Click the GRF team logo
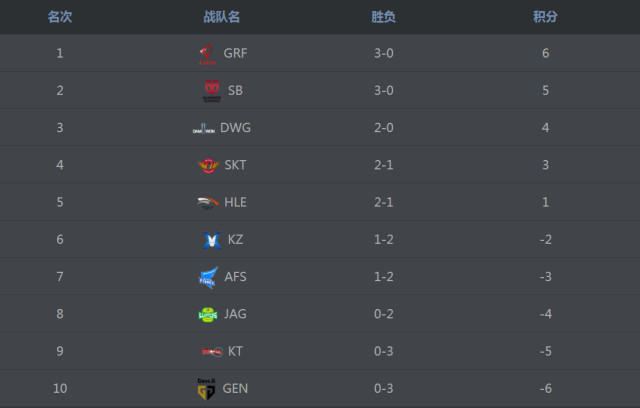The image size is (640, 408). point(208,54)
